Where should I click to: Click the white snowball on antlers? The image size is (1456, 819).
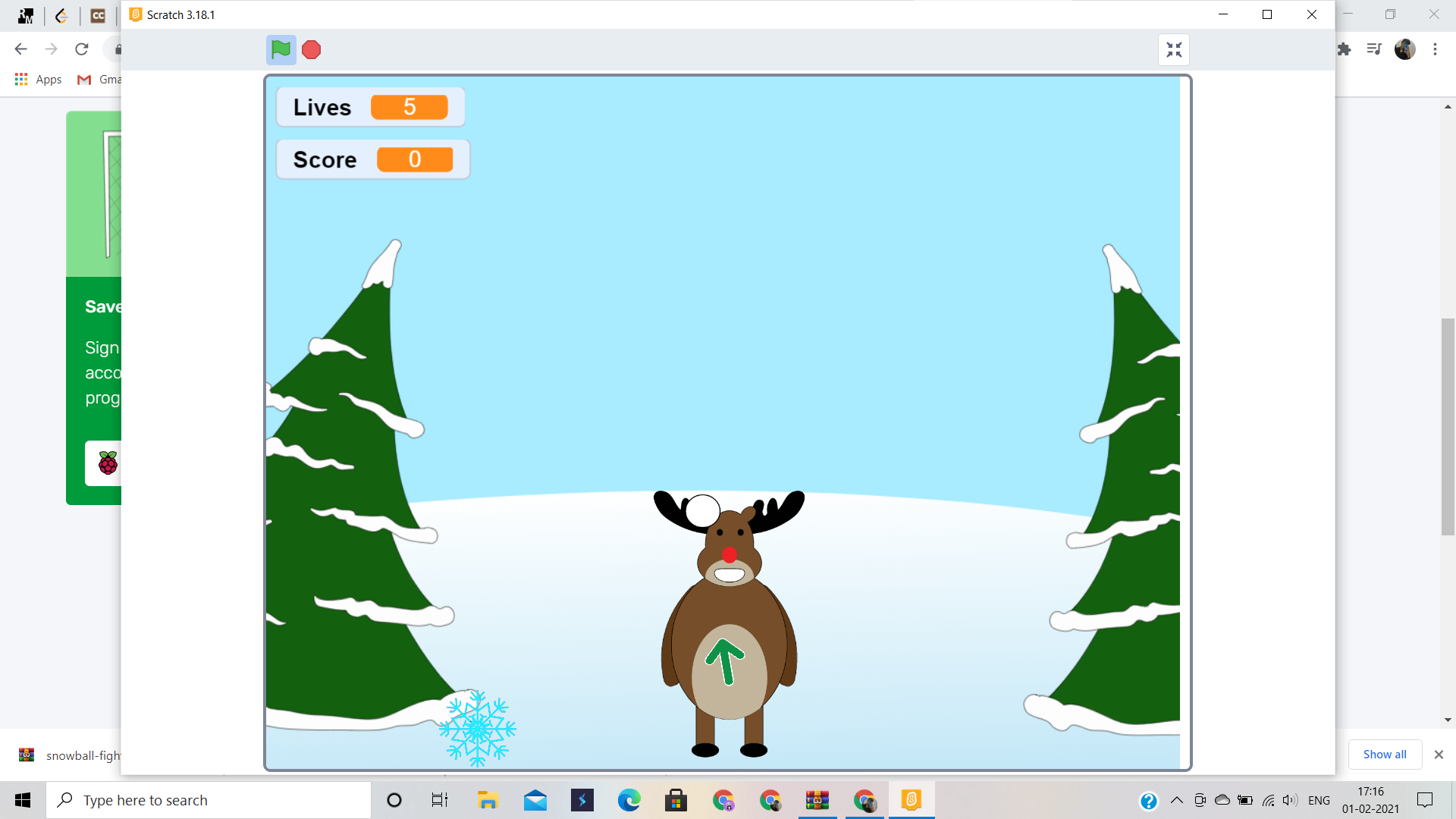click(x=702, y=510)
